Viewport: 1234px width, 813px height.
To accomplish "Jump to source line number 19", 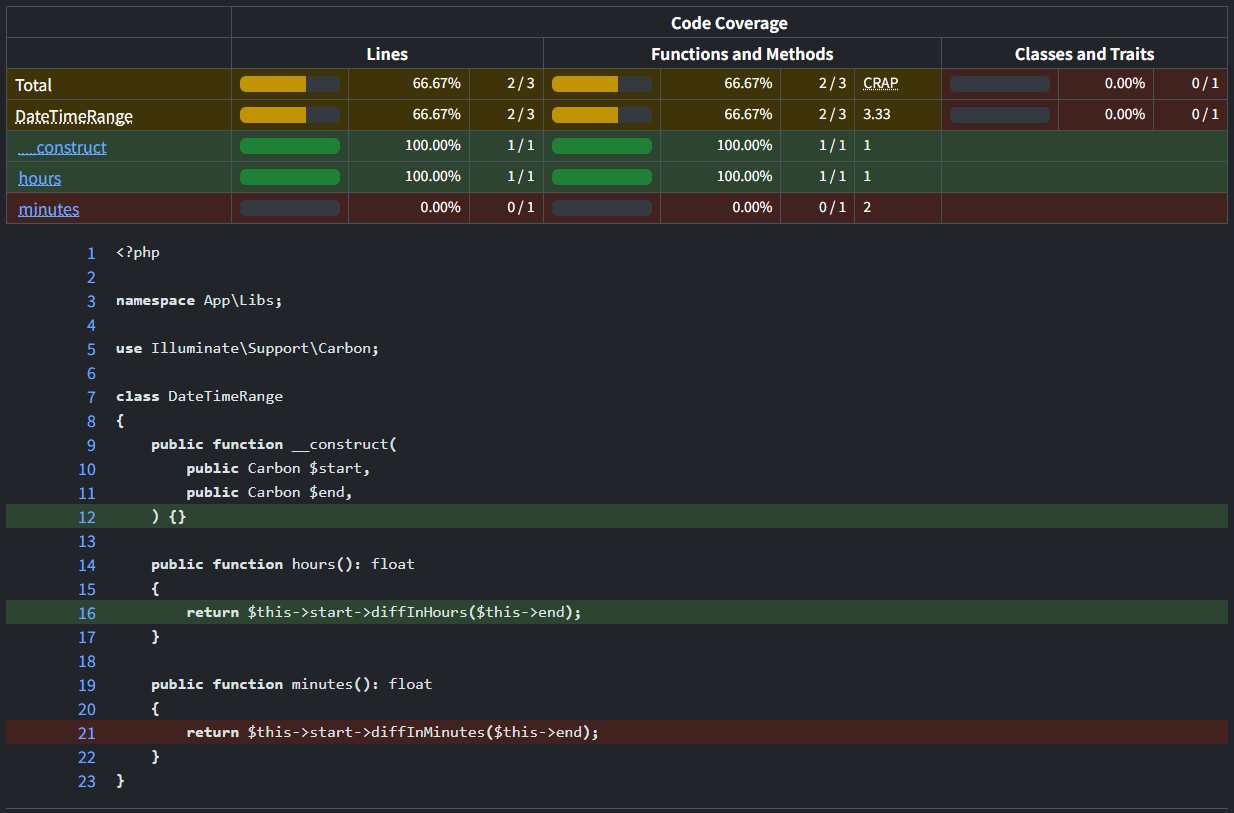I will click(87, 685).
